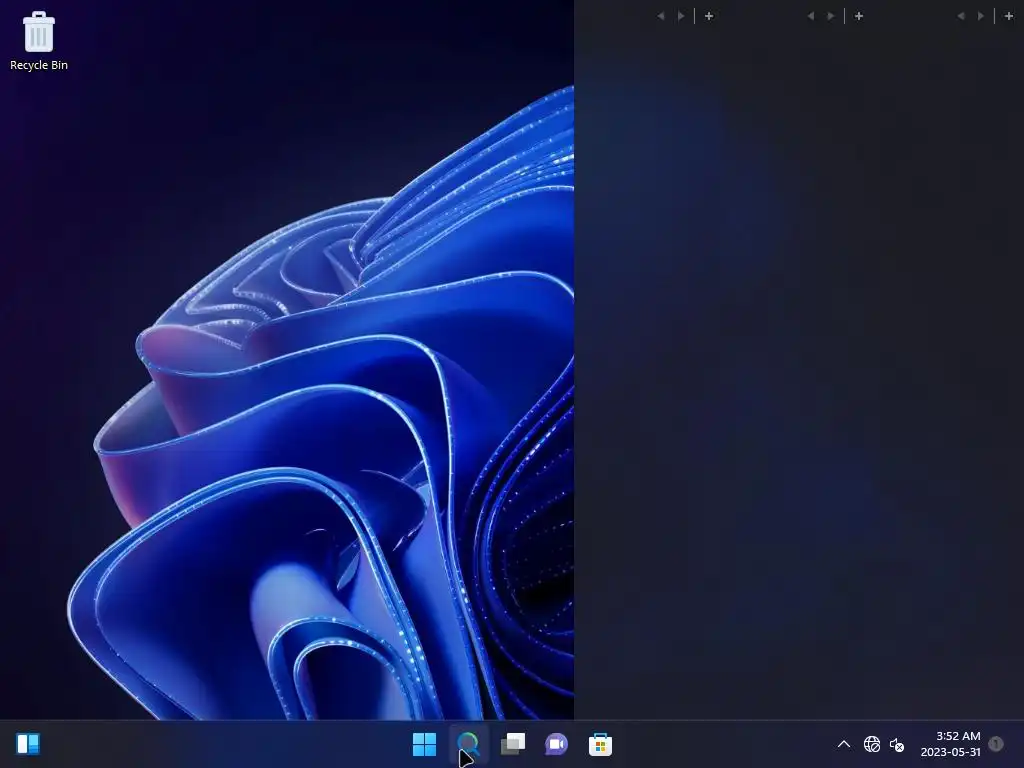The width and height of the screenshot is (1024, 768).
Task: Open Task View on the taskbar
Action: 513,744
